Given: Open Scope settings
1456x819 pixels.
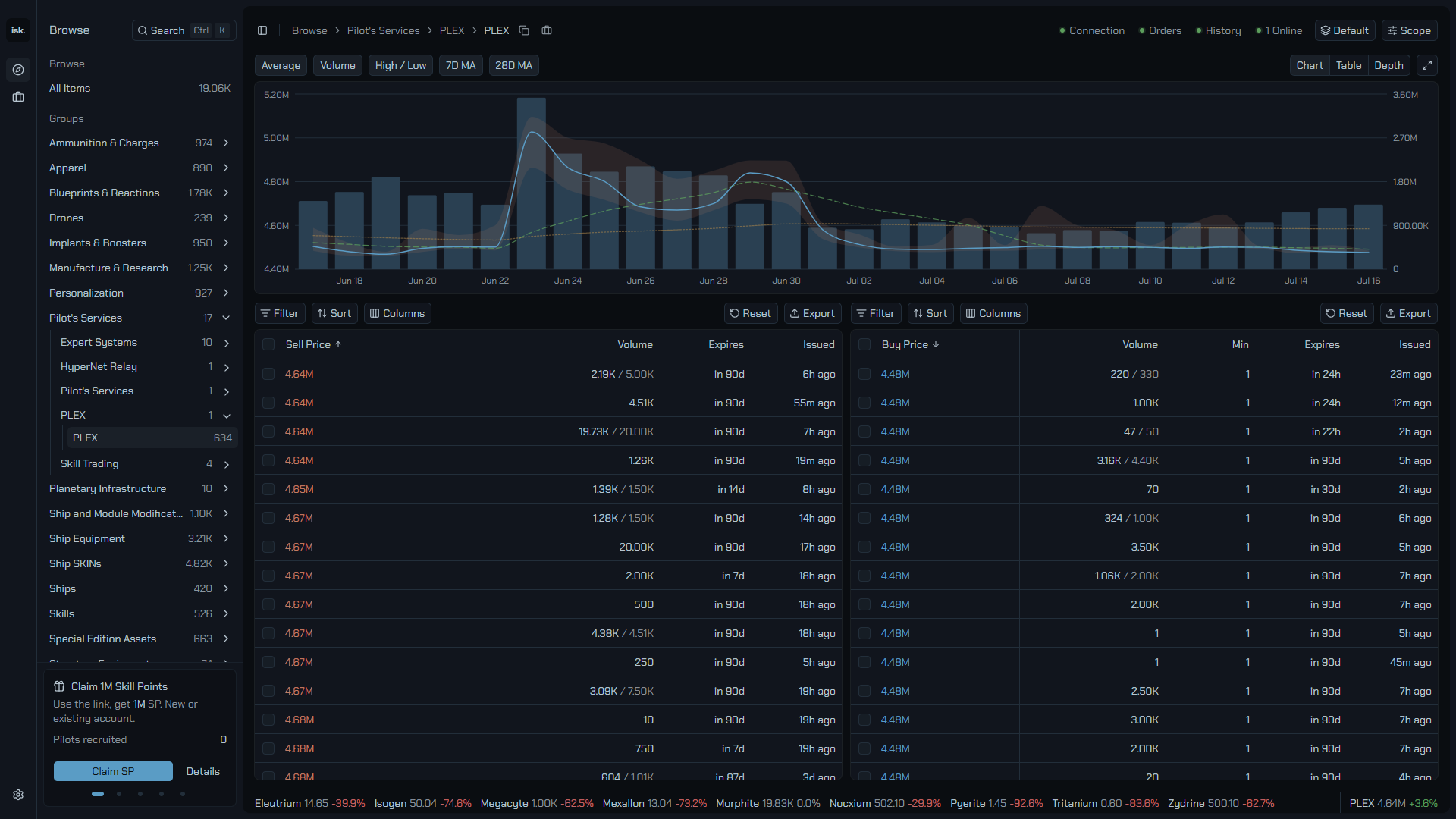Looking at the screenshot, I should pyautogui.click(x=1409, y=30).
